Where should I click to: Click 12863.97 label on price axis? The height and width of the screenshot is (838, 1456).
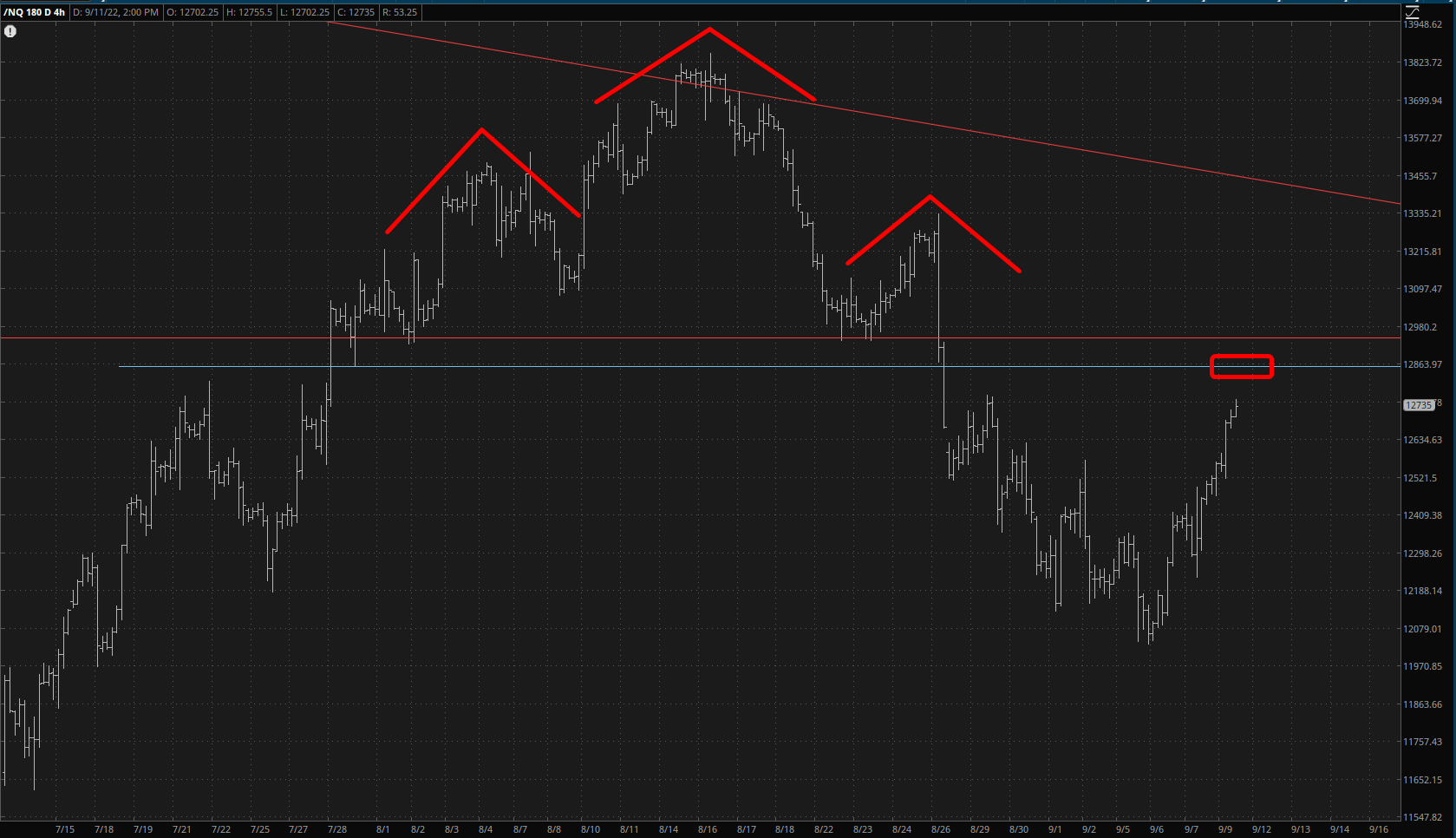(x=1422, y=364)
